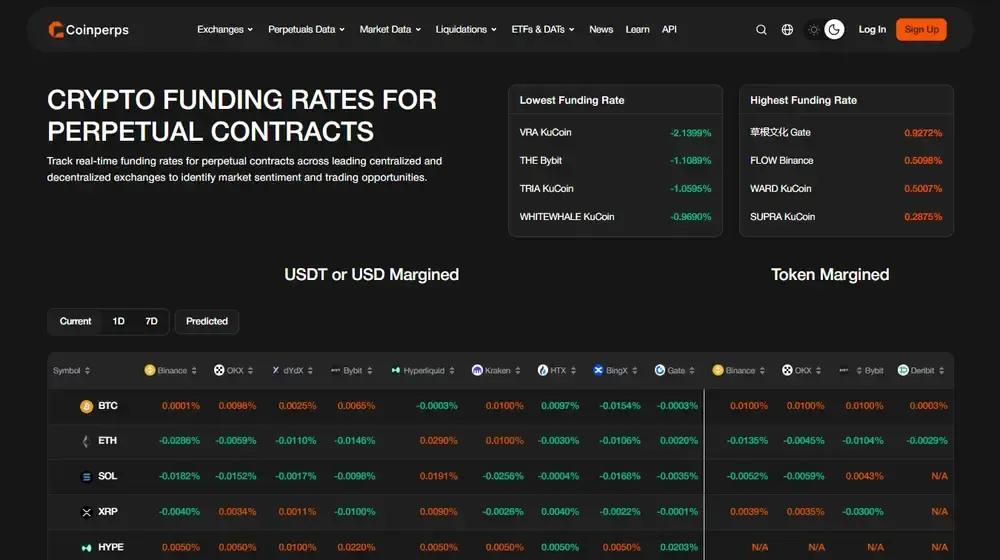Click Token-margined Binance column logo
The width and height of the screenshot is (1000, 560).
point(717,370)
